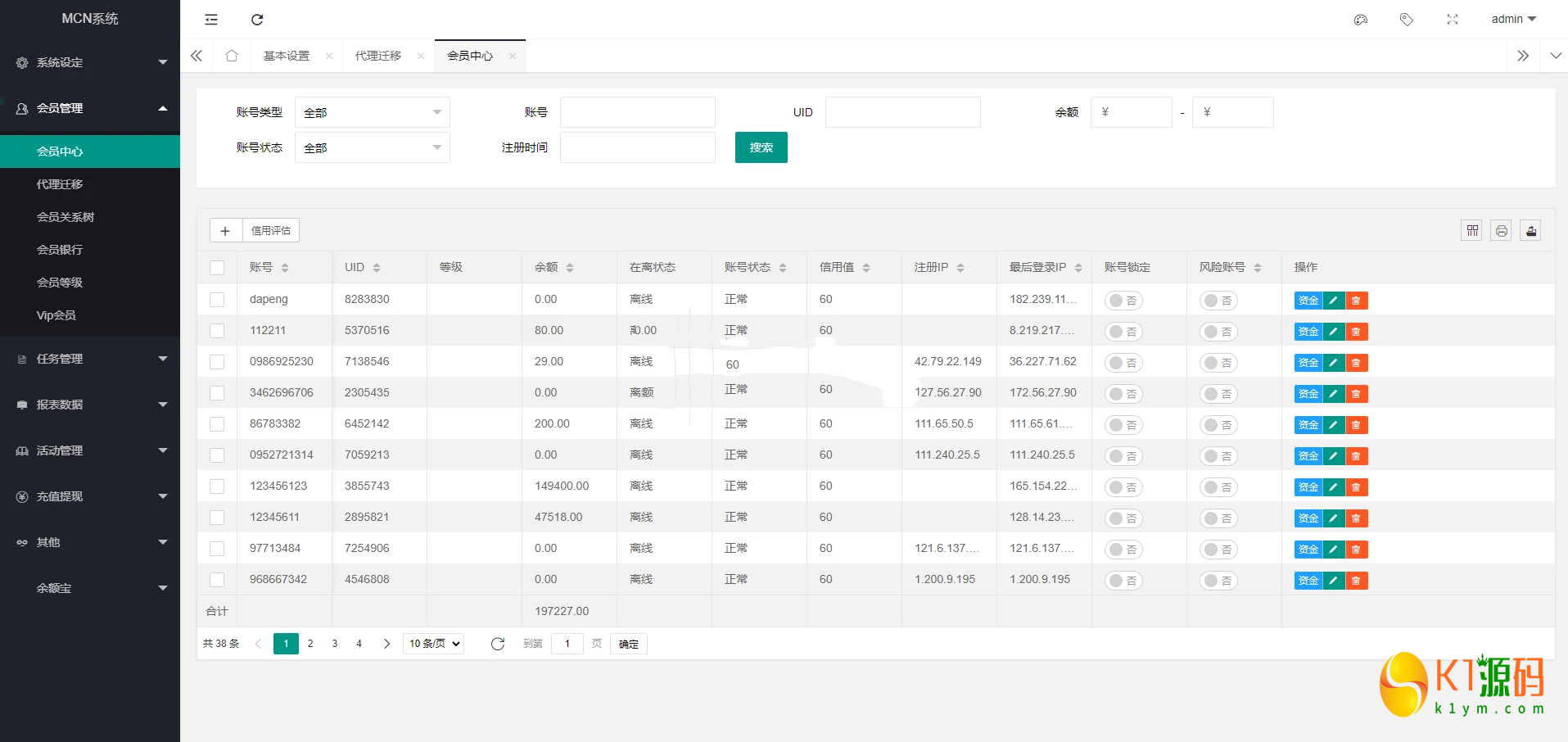Viewport: 1568px width, 742px height.
Task: Delete the dapeng account via trash icon
Action: (1356, 301)
